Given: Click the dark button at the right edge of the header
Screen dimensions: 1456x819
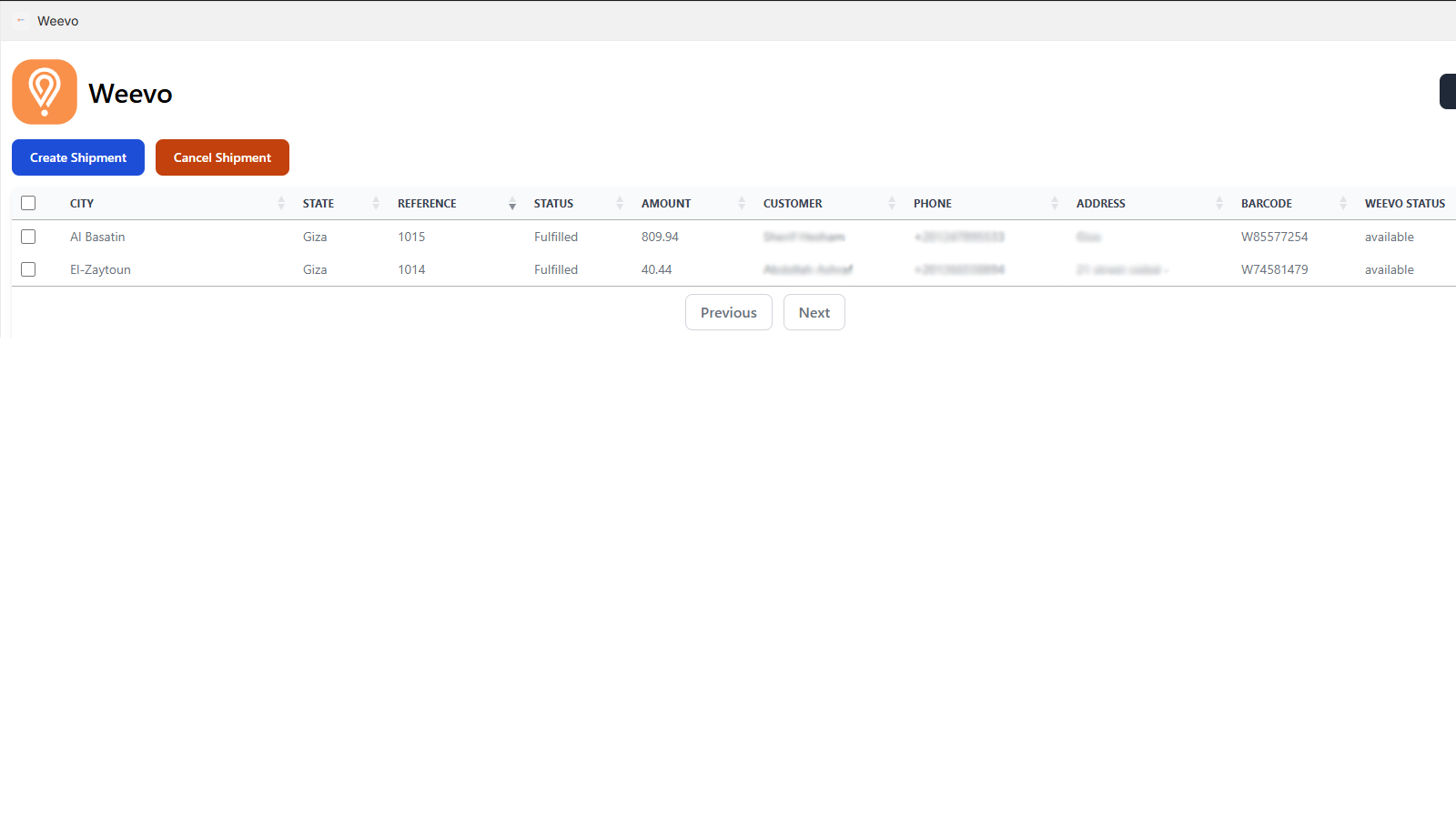Looking at the screenshot, I should pos(1448,92).
